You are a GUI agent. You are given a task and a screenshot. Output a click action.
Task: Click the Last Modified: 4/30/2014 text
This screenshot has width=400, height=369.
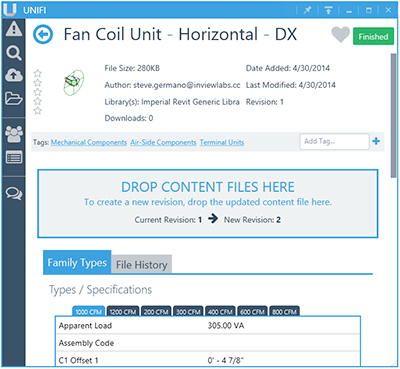[291, 85]
